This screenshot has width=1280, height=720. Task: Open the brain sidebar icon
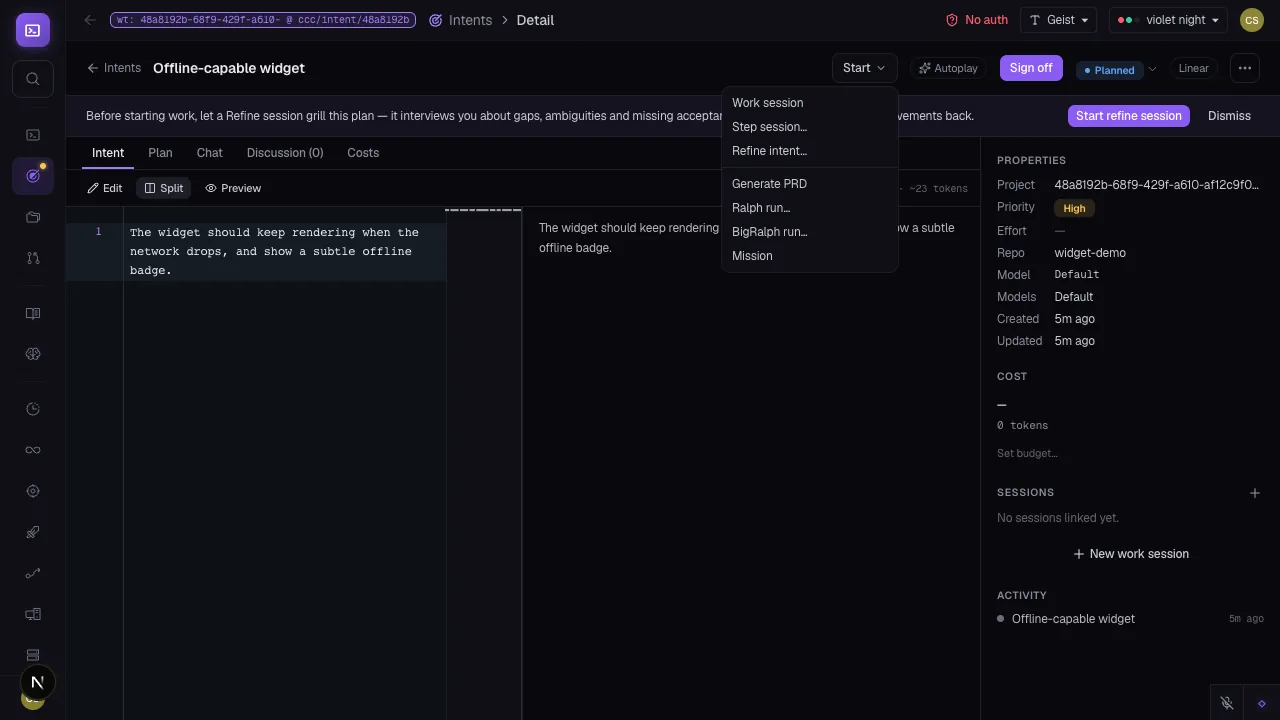pyautogui.click(x=33, y=354)
